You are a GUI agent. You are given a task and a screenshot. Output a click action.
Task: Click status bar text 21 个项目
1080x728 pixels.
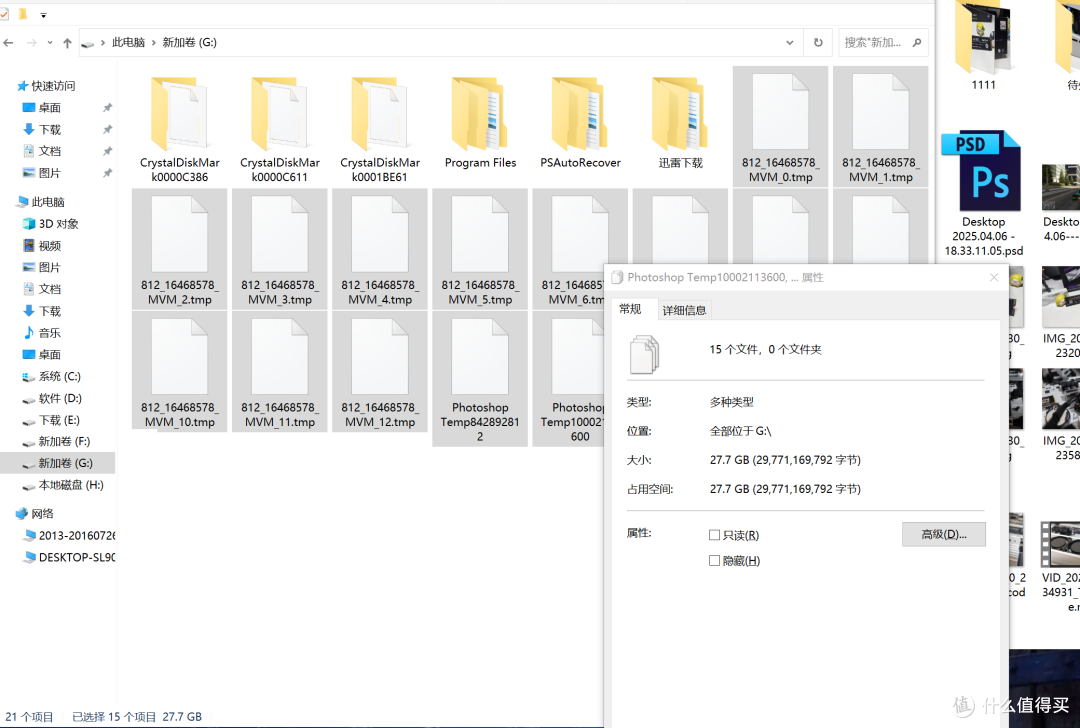(x=29, y=717)
